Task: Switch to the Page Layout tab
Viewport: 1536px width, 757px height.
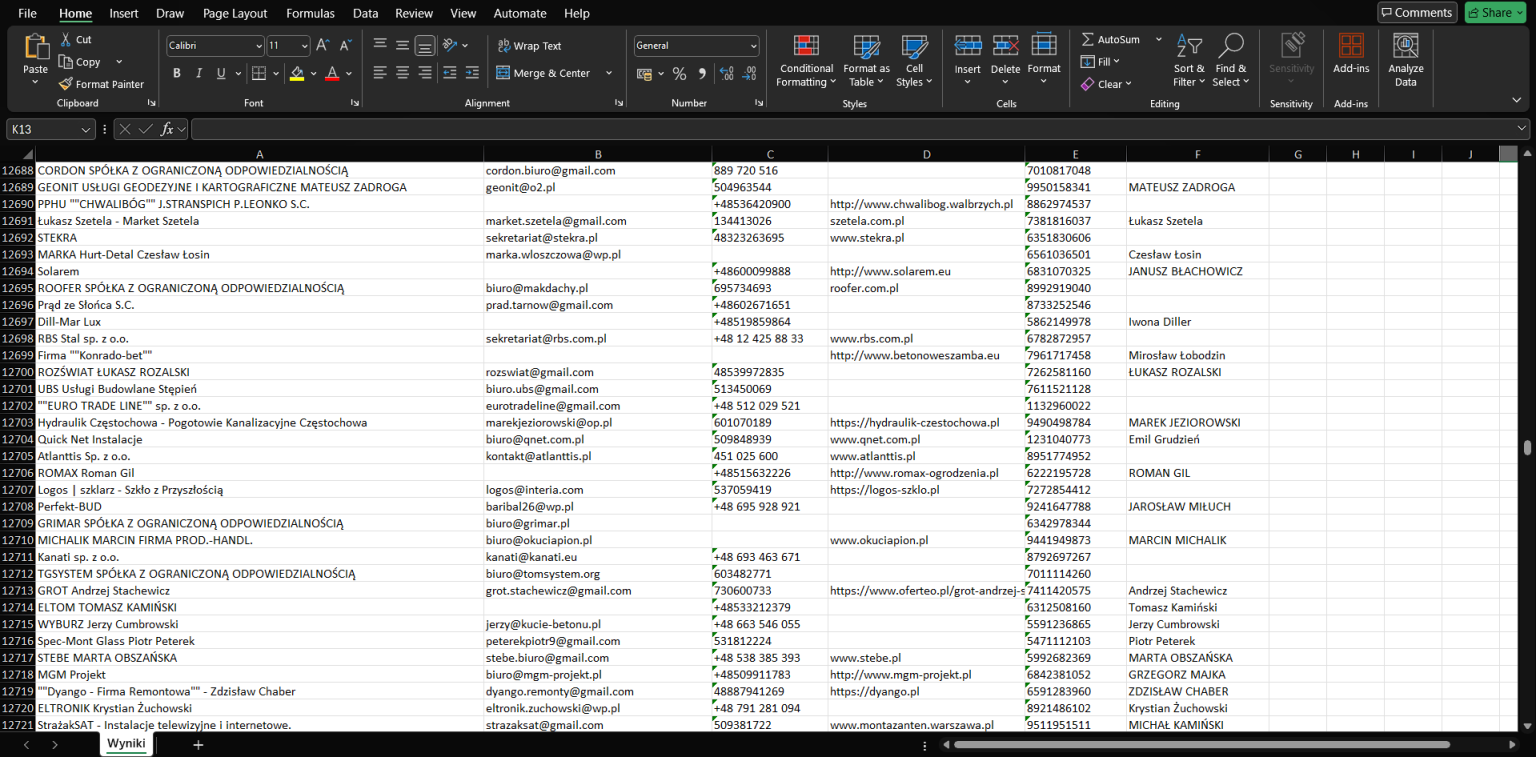Action: pos(235,13)
